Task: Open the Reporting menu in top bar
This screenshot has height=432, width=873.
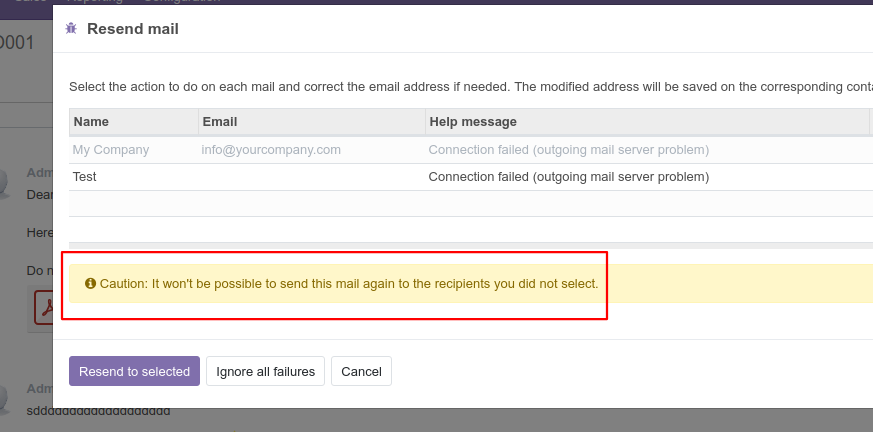Action: point(95,1)
